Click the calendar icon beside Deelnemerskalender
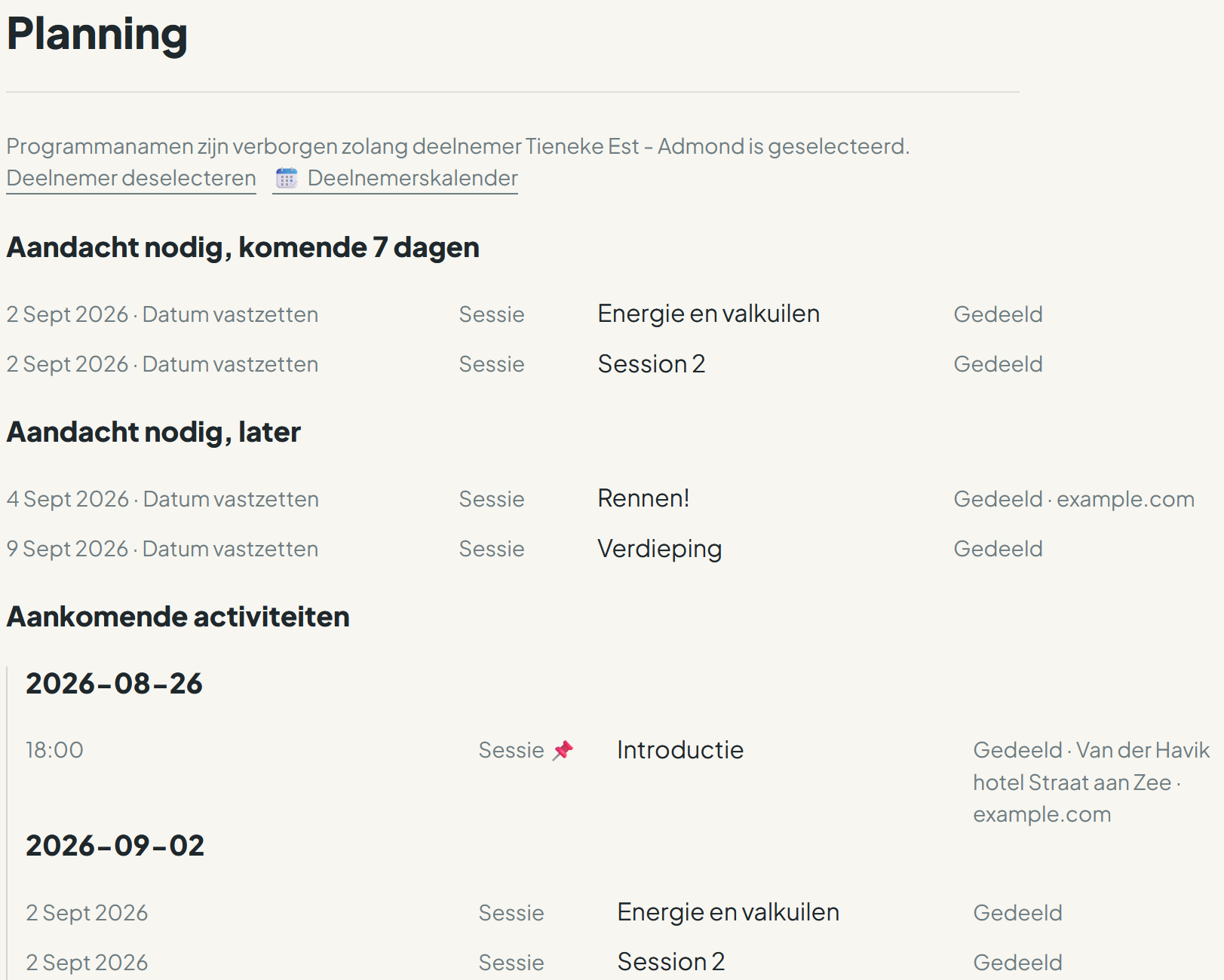This screenshot has height=980, width=1224. pyautogui.click(x=287, y=178)
